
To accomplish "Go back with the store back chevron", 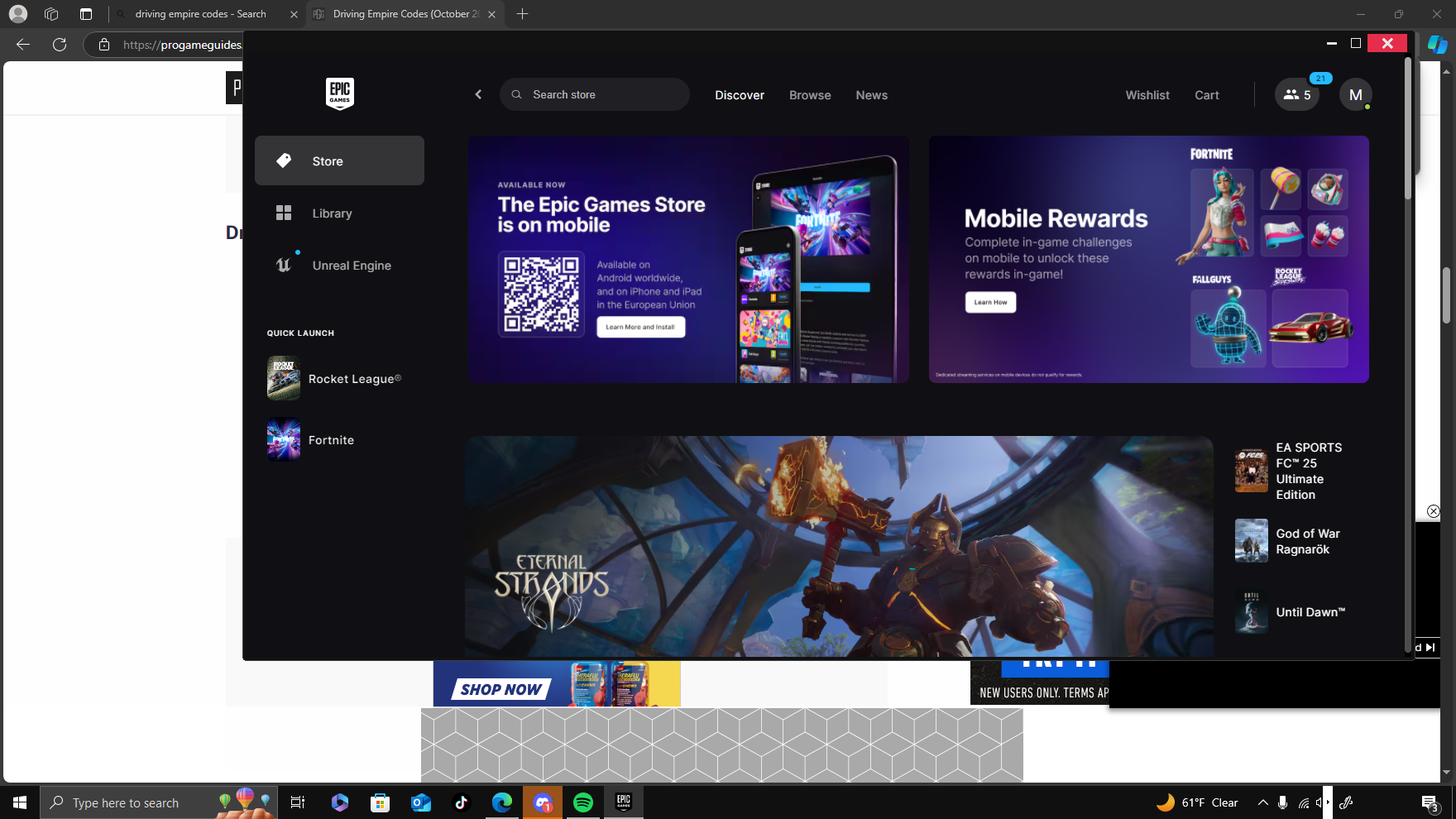I will pyautogui.click(x=478, y=94).
